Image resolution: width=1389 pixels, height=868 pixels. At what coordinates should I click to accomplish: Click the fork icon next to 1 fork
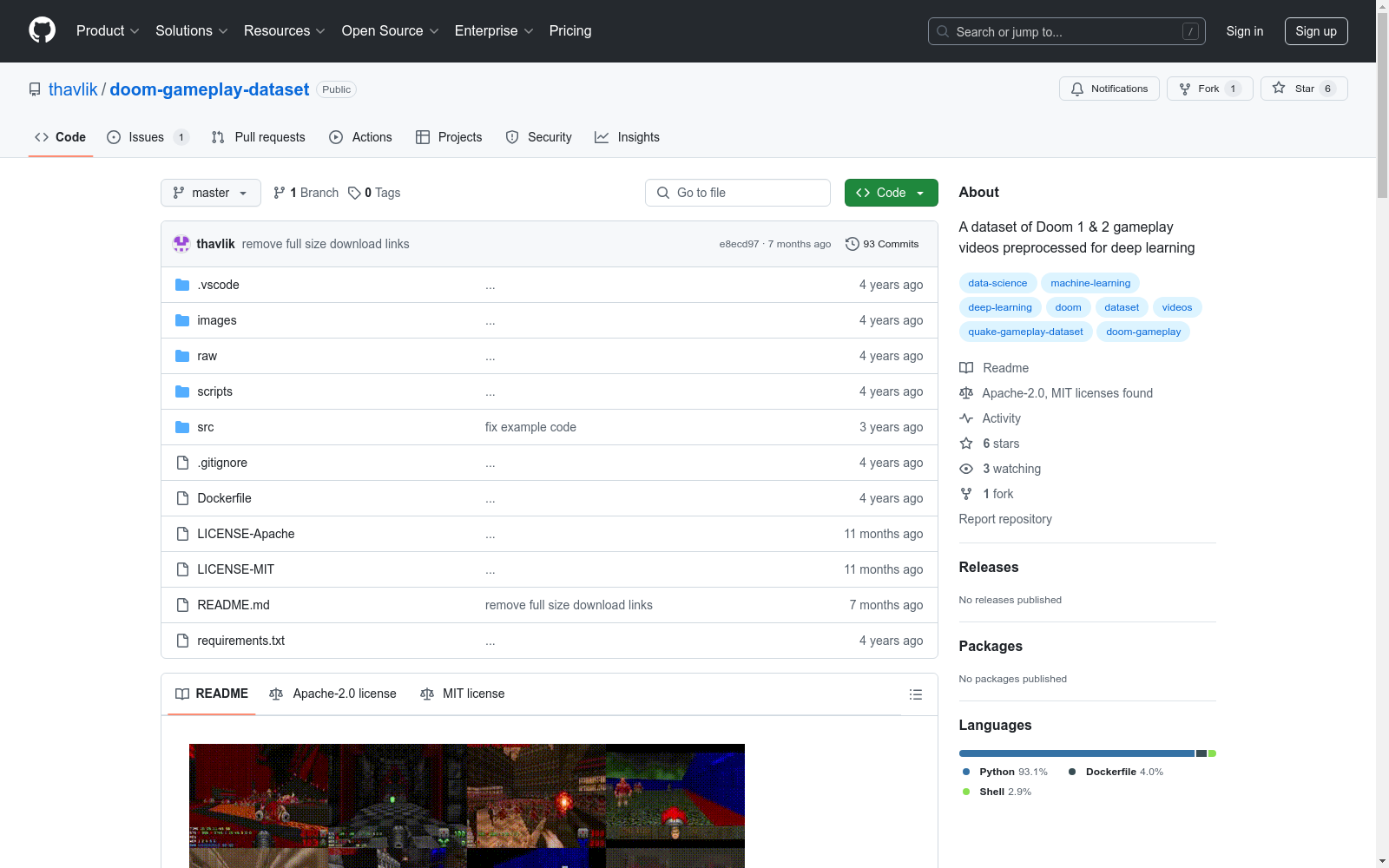pyautogui.click(x=966, y=494)
